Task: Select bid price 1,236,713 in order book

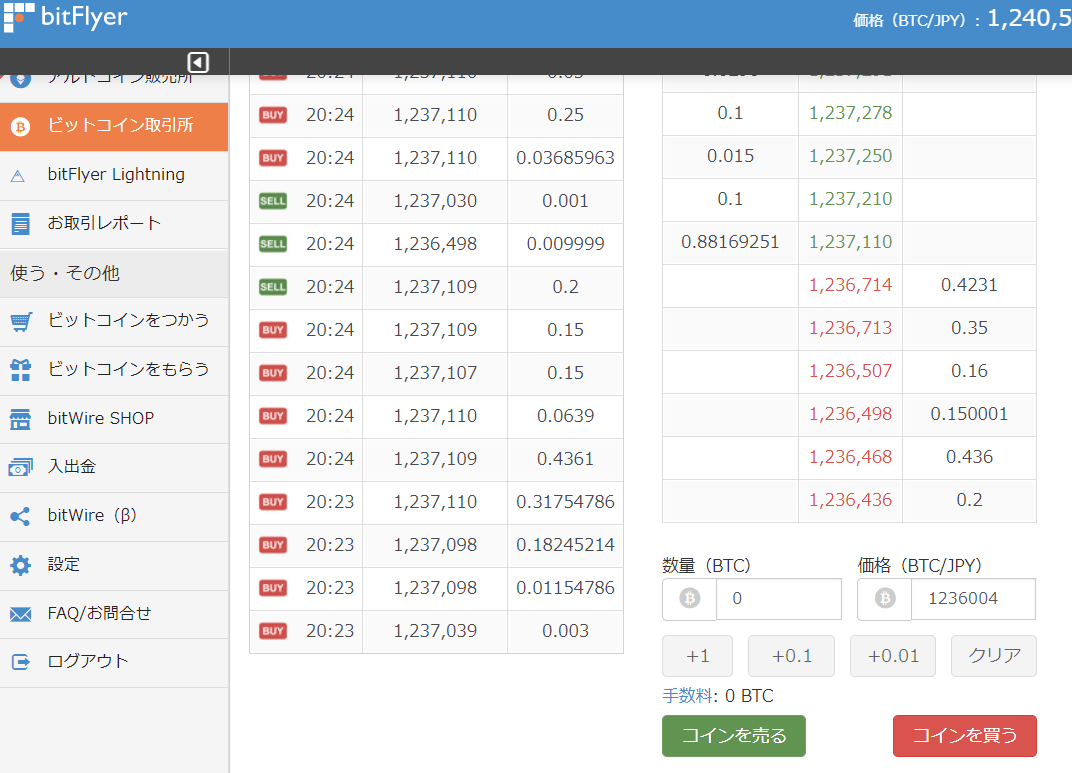Action: tap(850, 329)
